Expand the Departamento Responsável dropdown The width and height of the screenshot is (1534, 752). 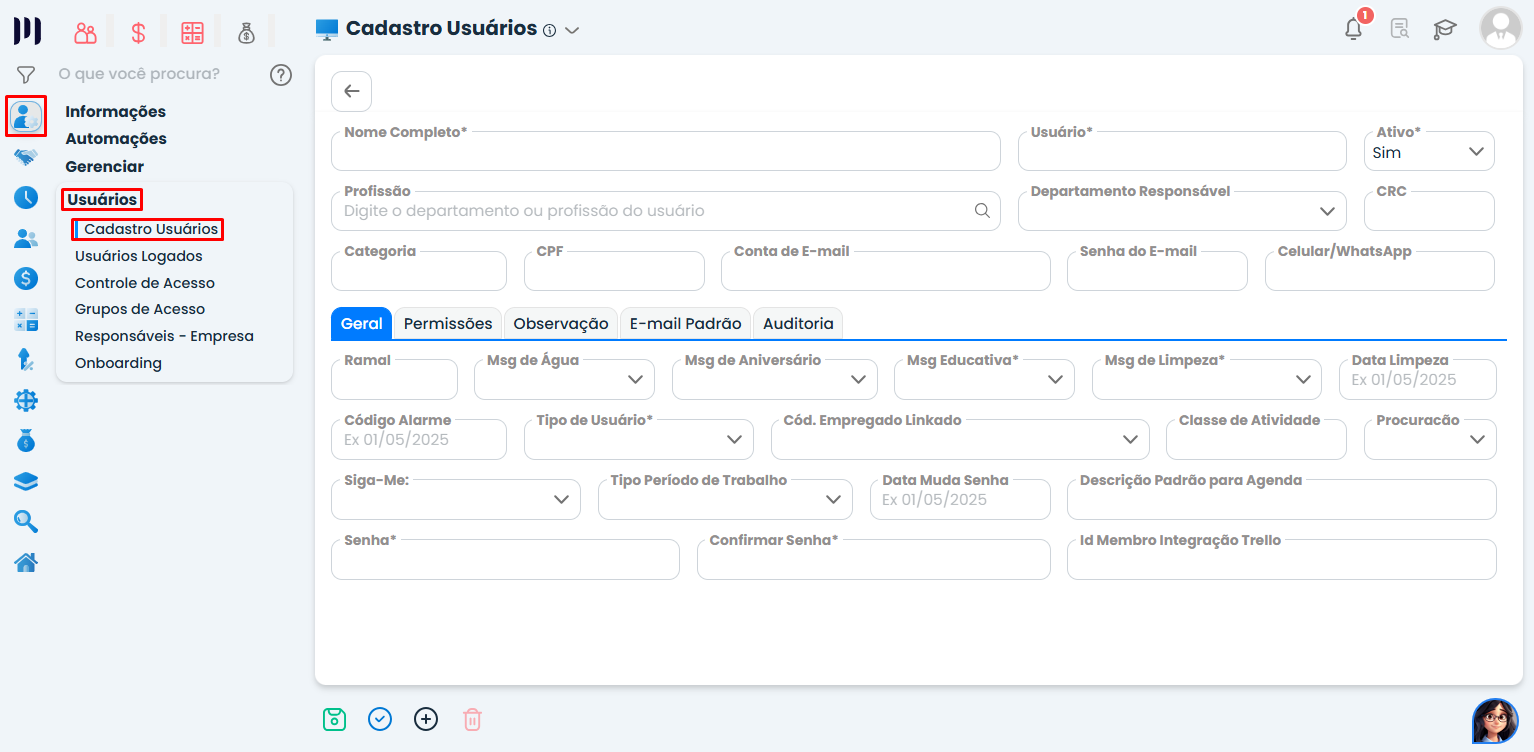(x=1181, y=211)
